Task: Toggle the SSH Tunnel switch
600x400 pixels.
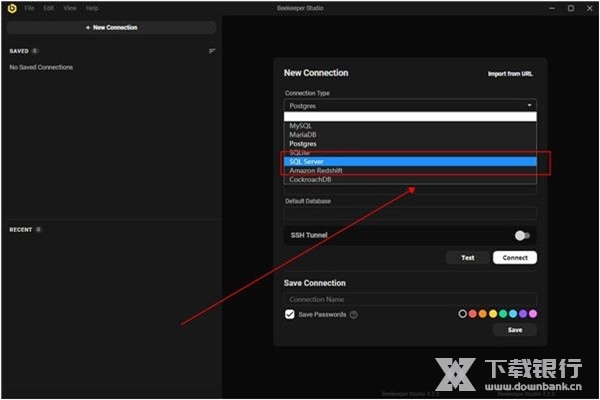Action: (x=521, y=235)
